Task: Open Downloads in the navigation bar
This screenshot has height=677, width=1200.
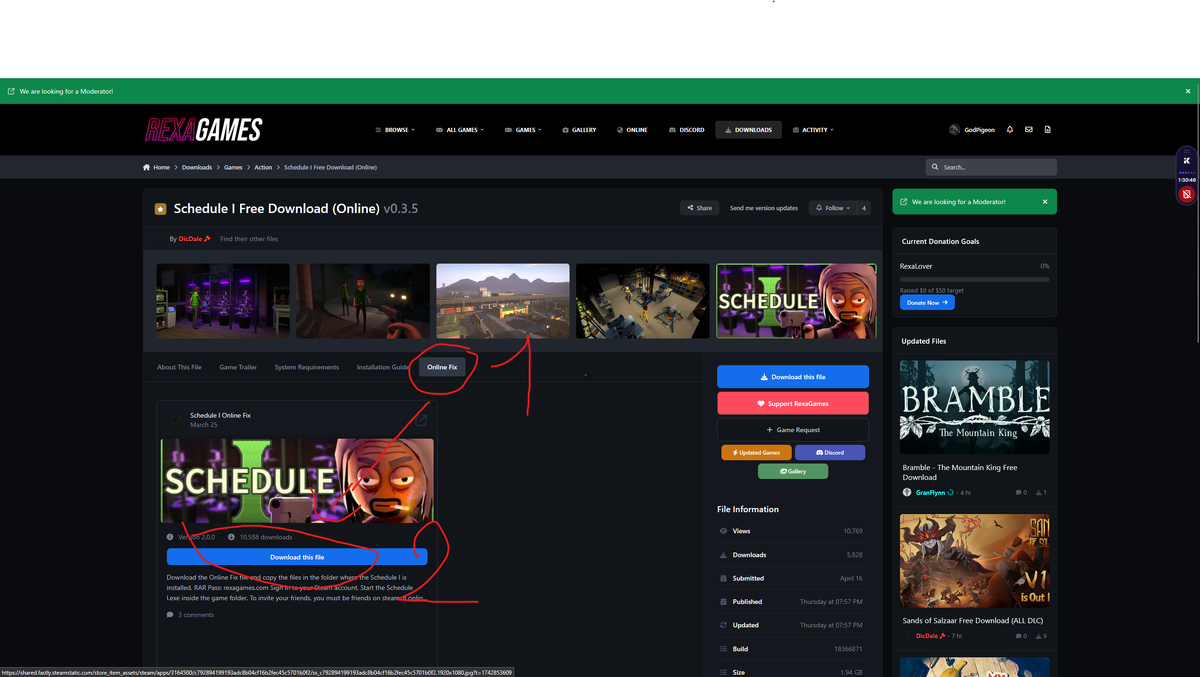Action: click(x=748, y=130)
